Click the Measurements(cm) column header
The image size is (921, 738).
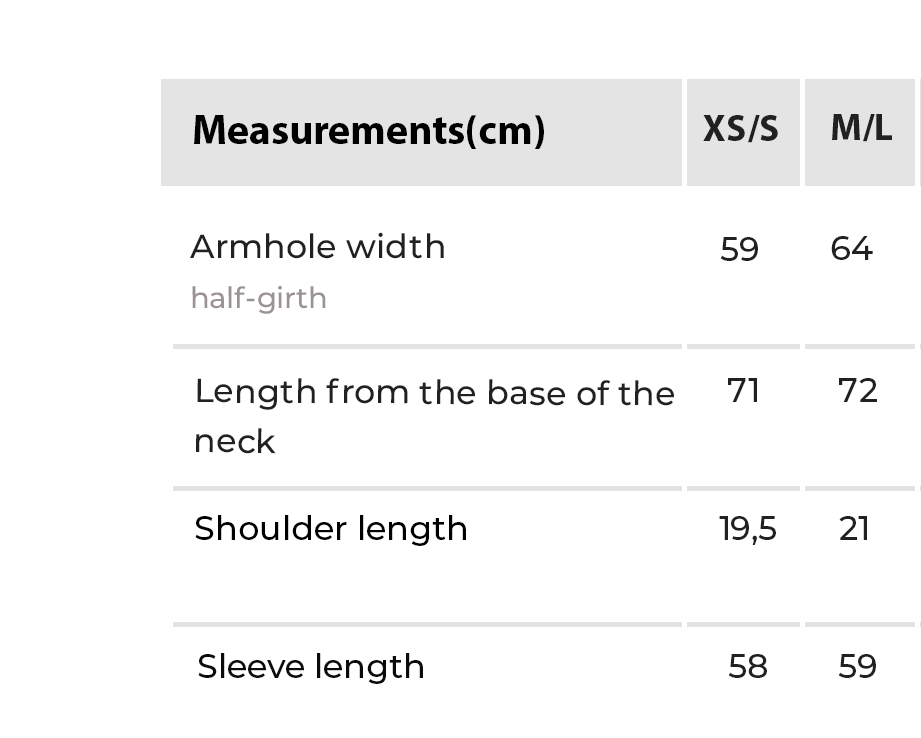[368, 131]
